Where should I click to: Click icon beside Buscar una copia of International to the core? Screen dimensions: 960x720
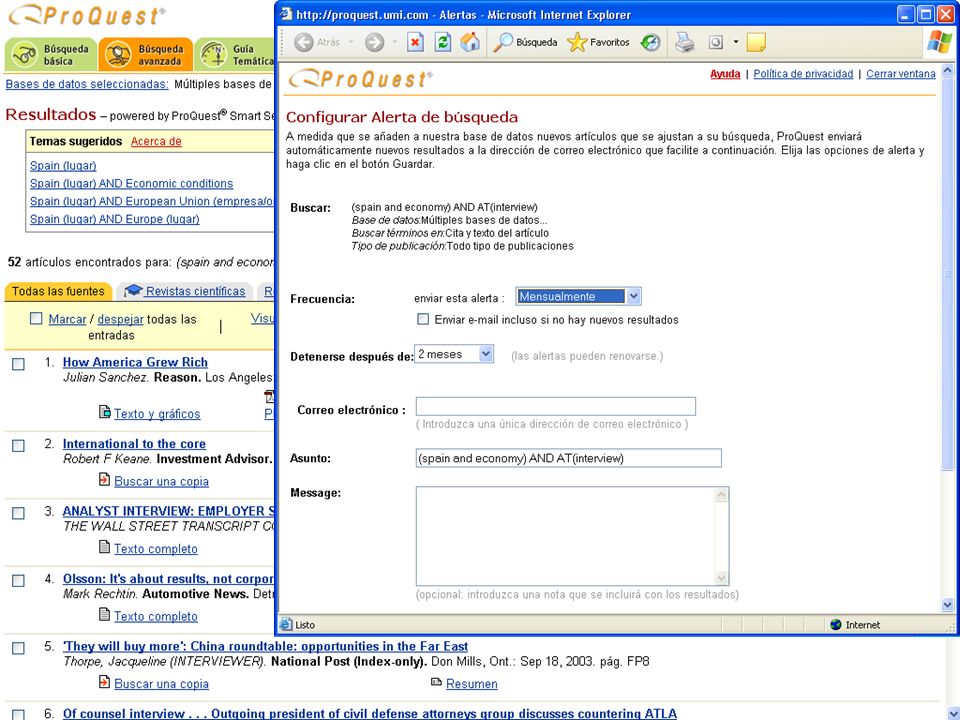coord(105,479)
